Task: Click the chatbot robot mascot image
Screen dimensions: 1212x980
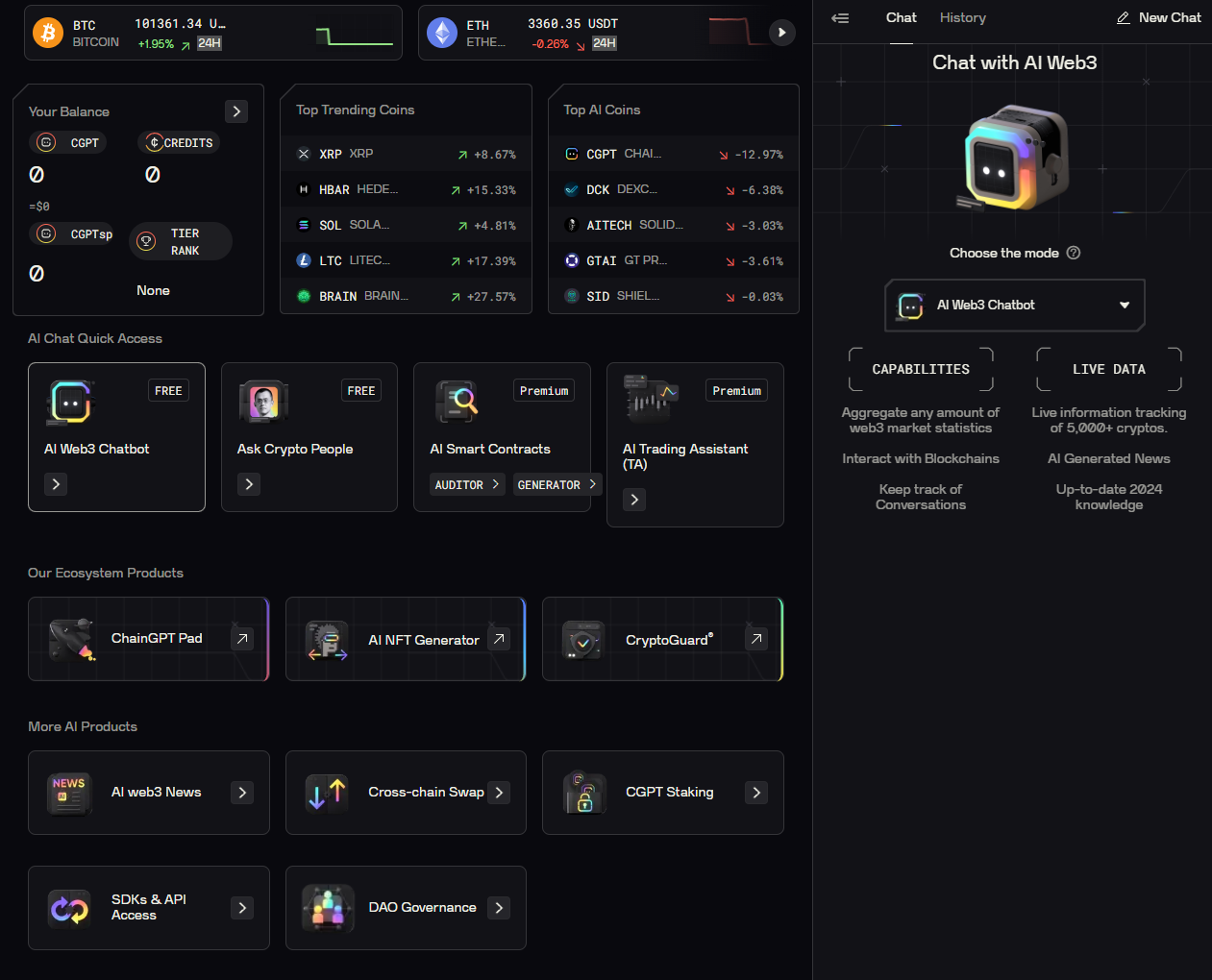Action: coord(1014,158)
